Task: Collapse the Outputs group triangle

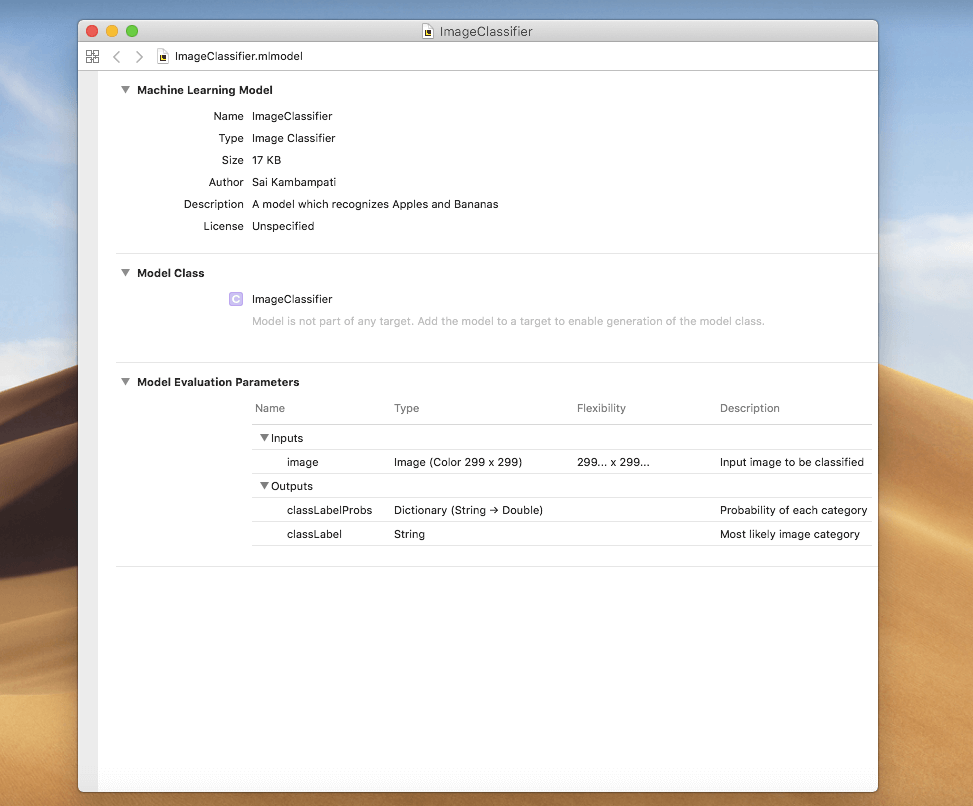Action: coord(264,486)
